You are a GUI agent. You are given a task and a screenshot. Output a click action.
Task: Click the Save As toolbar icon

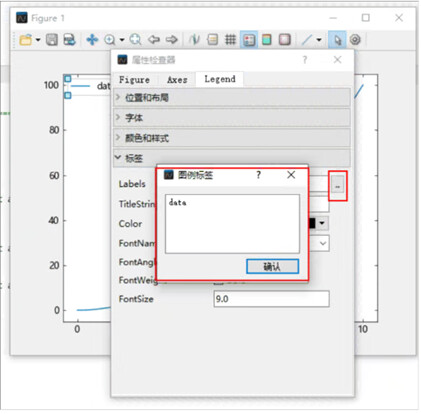[69, 40]
